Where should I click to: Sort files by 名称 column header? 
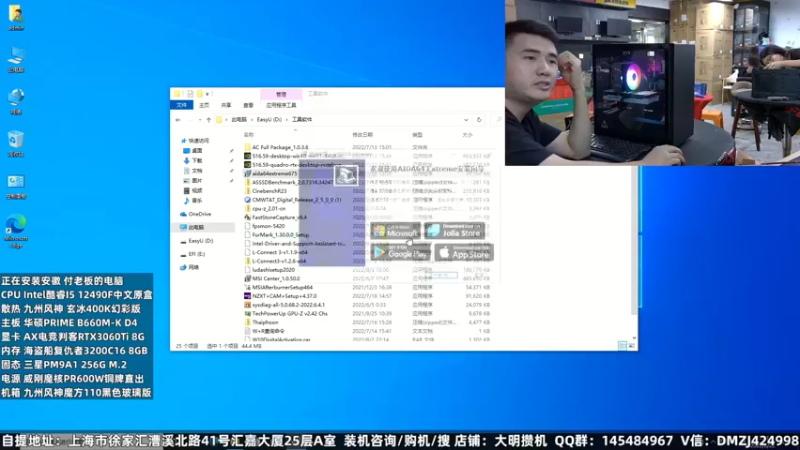pyautogui.click(x=249, y=135)
